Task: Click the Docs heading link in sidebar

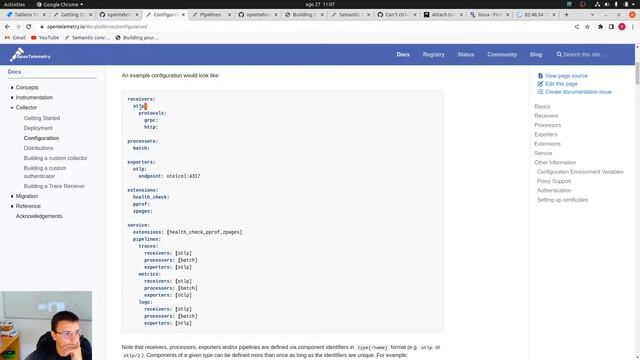Action: [x=14, y=71]
